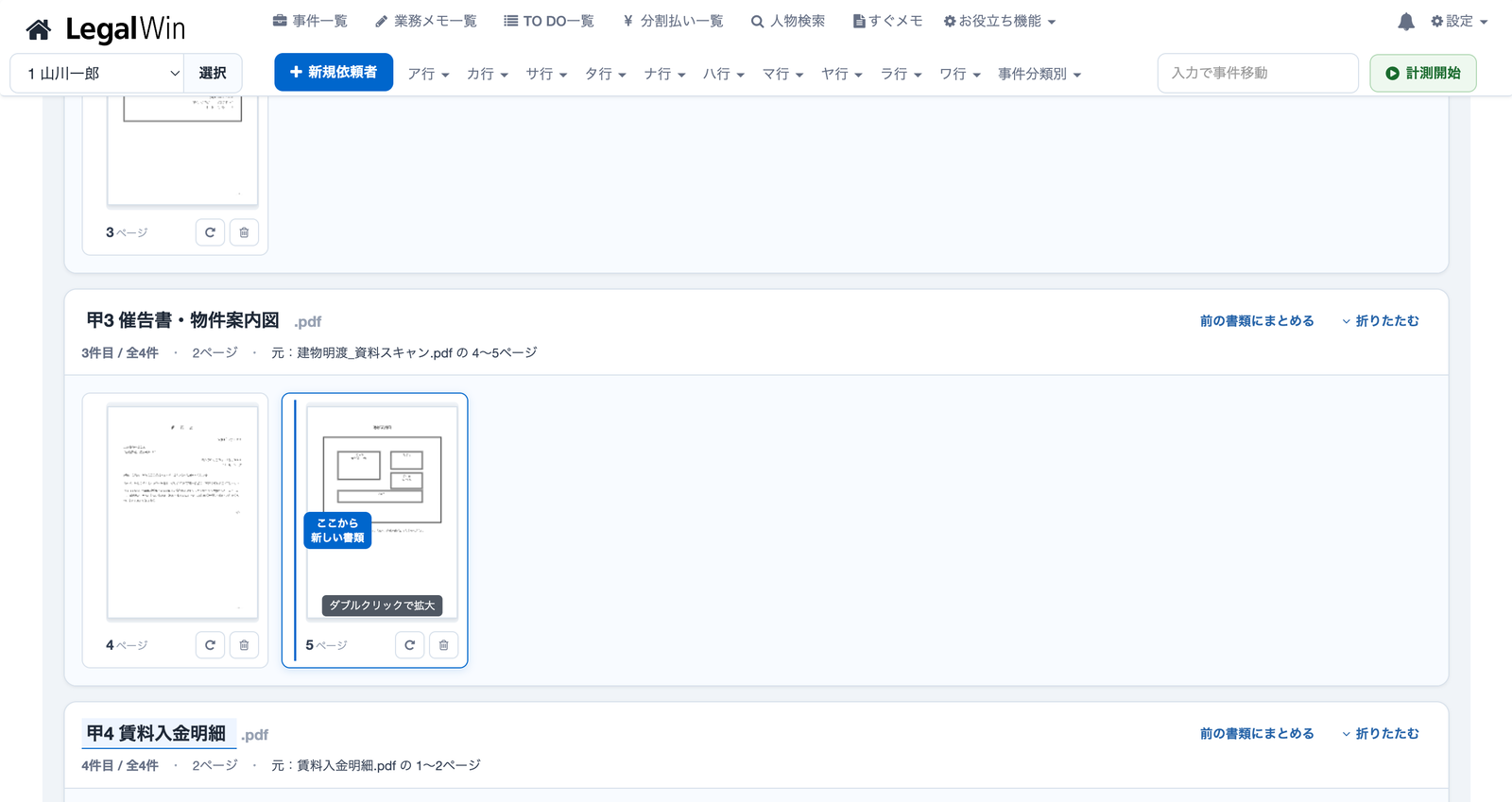
Task: Edit title 甲3 催告書・物件案内図
Action: coord(183,320)
